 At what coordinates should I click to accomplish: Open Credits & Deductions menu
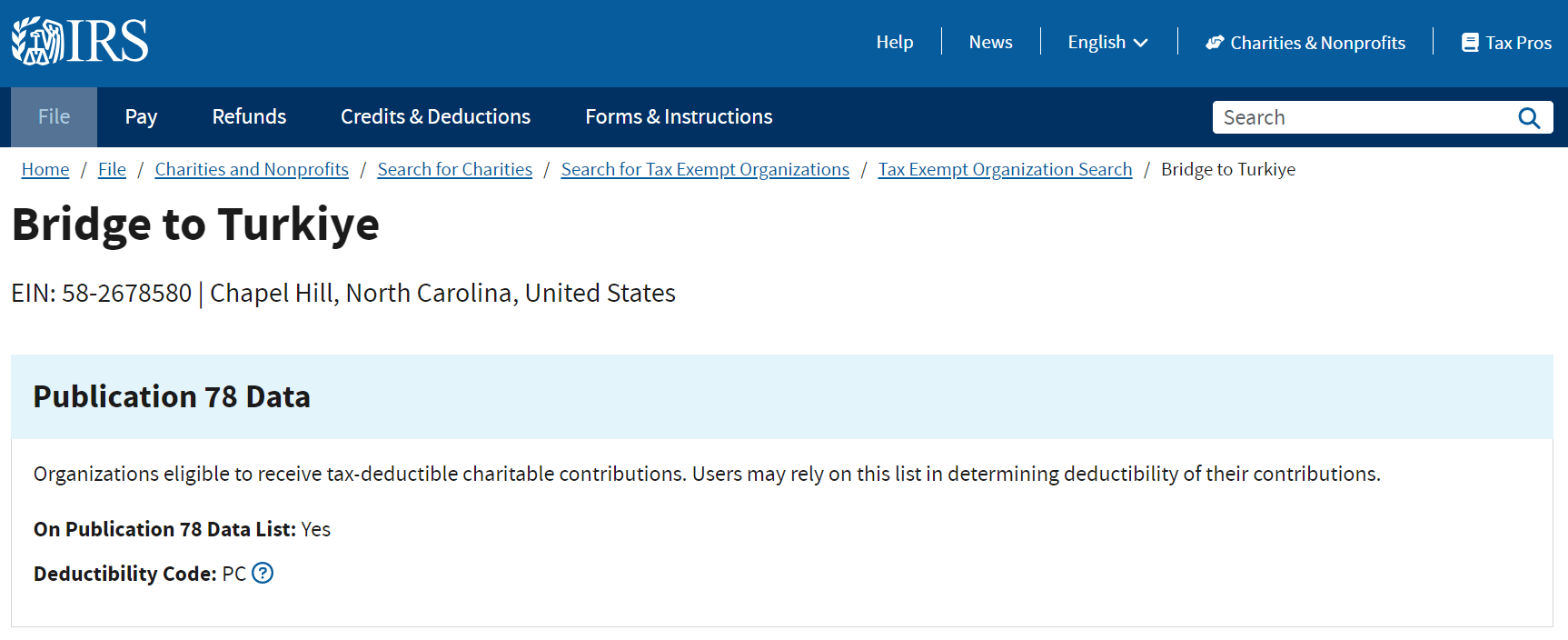(x=435, y=117)
